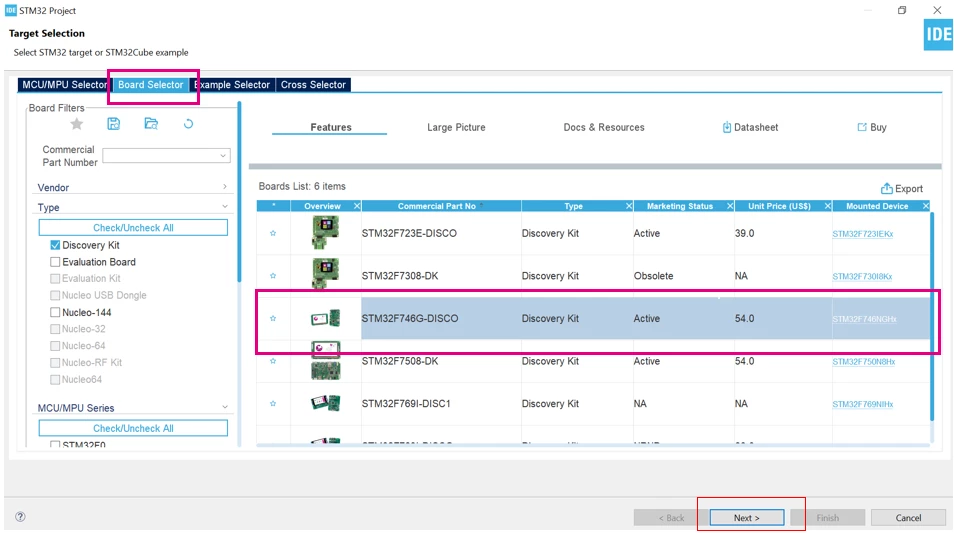Show favorite boards star filter icon
Image resolution: width=954 pixels, height=533 pixels.
pos(77,124)
